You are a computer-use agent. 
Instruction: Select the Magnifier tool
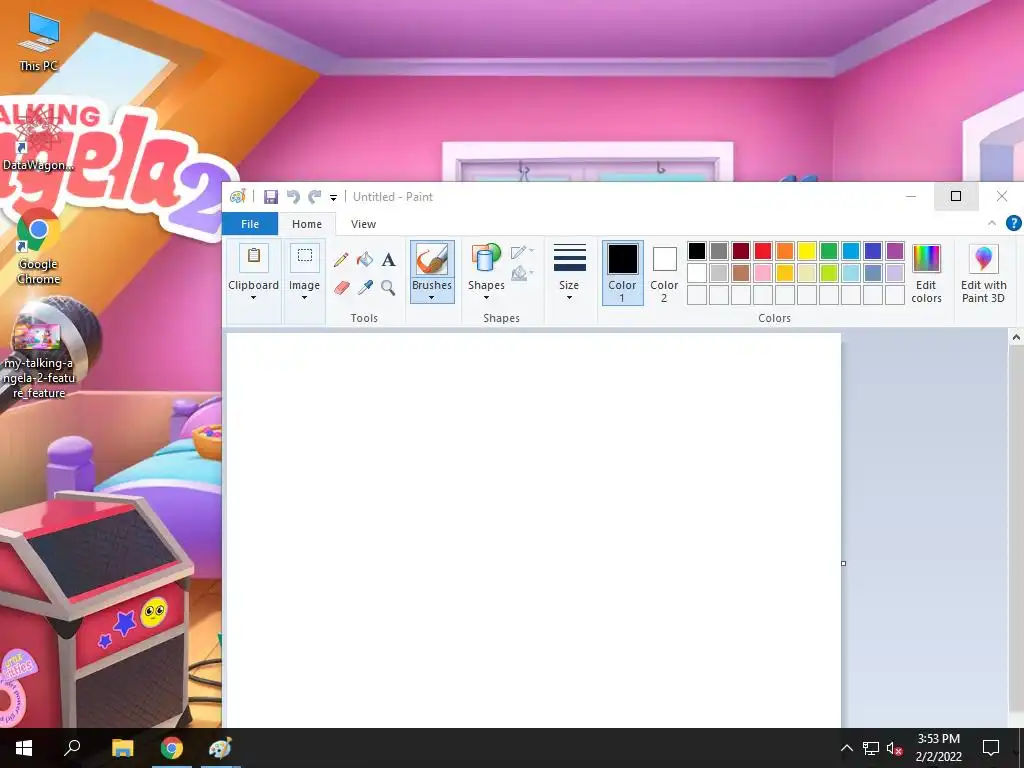(x=389, y=287)
